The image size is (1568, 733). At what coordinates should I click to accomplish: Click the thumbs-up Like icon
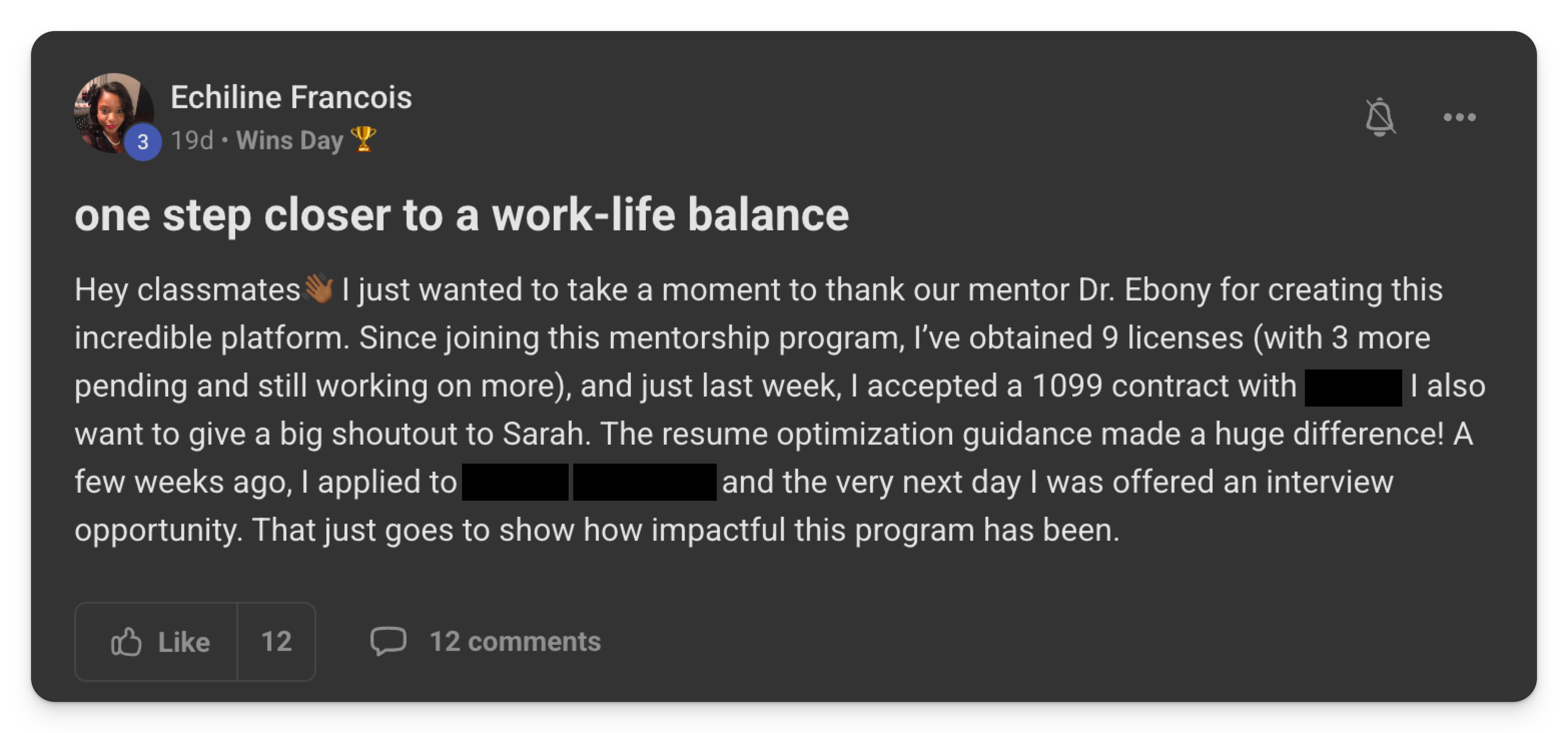[126, 642]
